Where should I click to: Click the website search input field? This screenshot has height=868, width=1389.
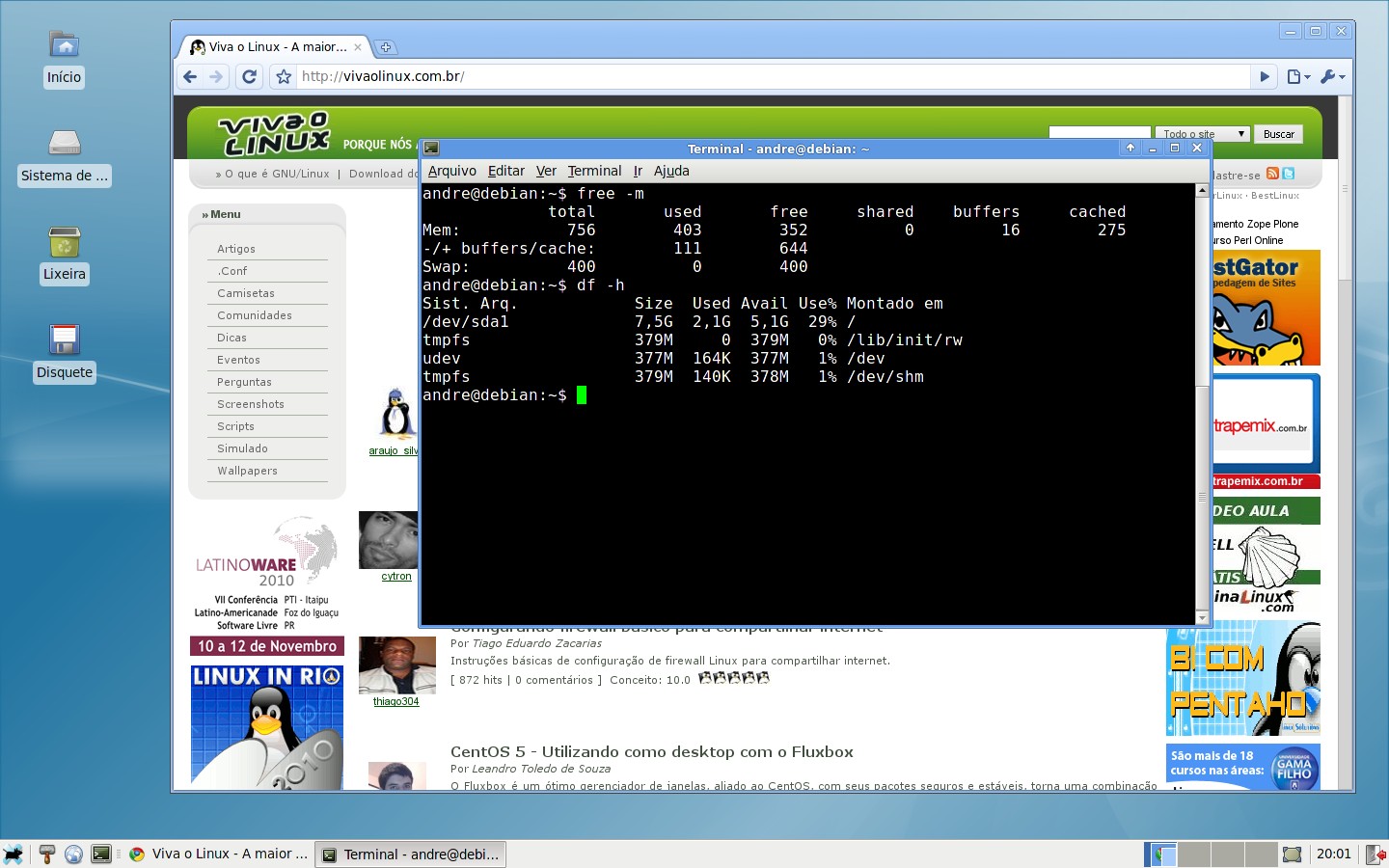click(1100, 133)
